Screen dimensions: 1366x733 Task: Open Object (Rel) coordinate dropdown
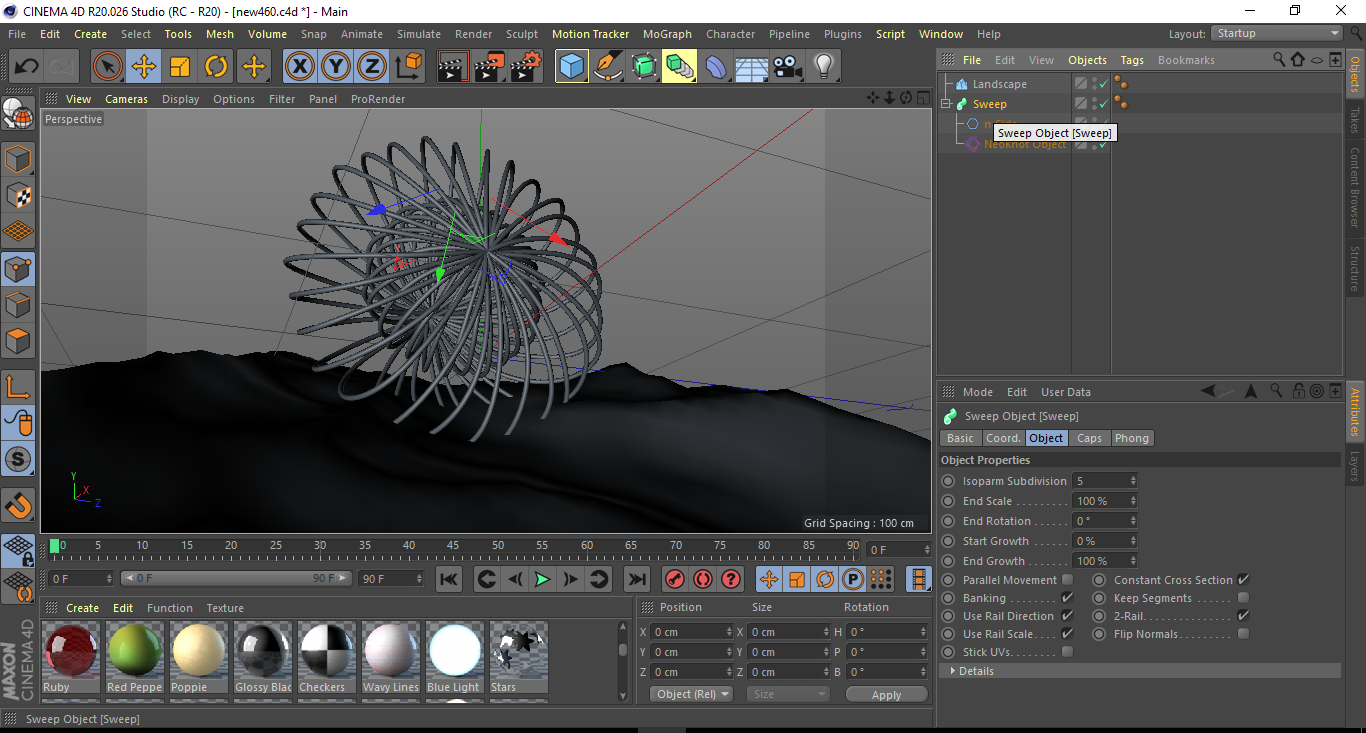691,694
